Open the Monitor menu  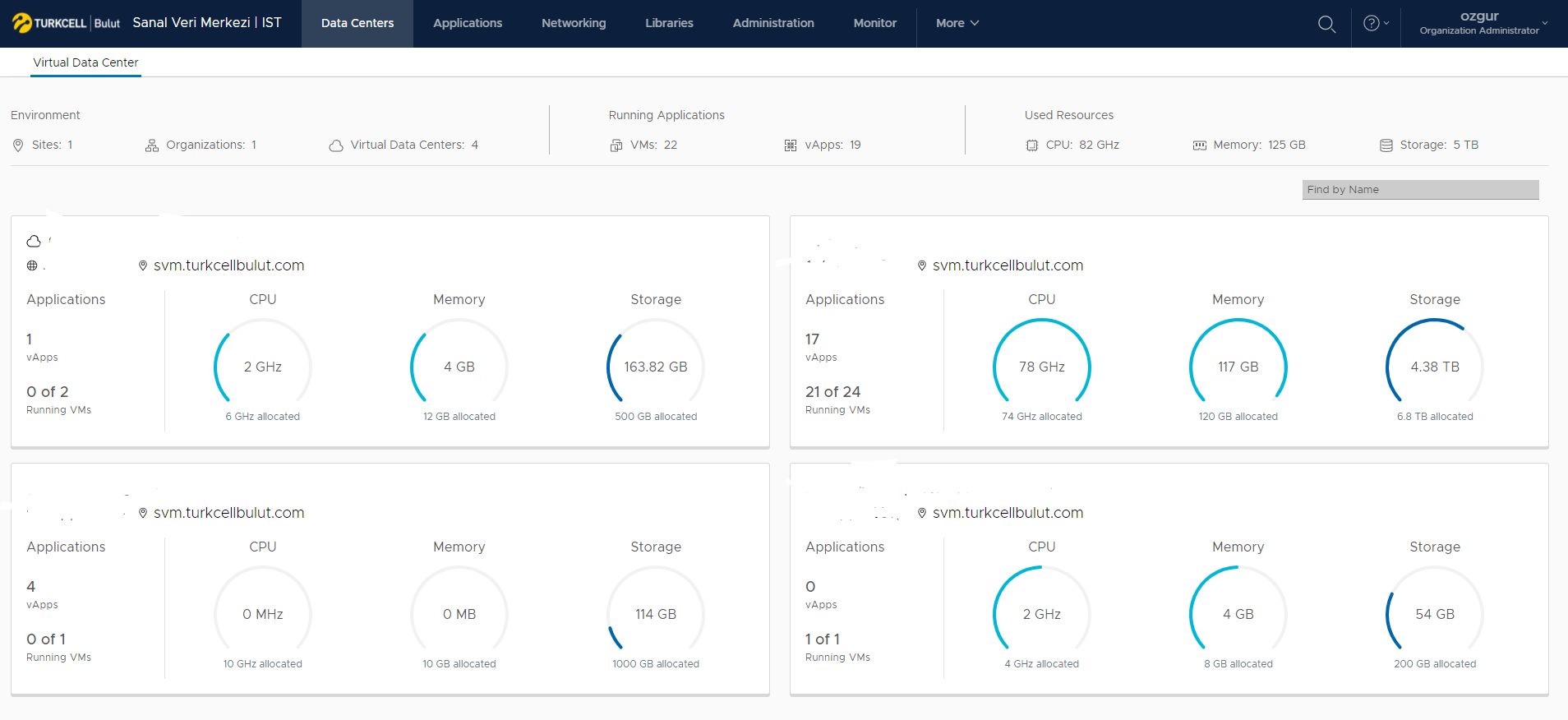(874, 23)
